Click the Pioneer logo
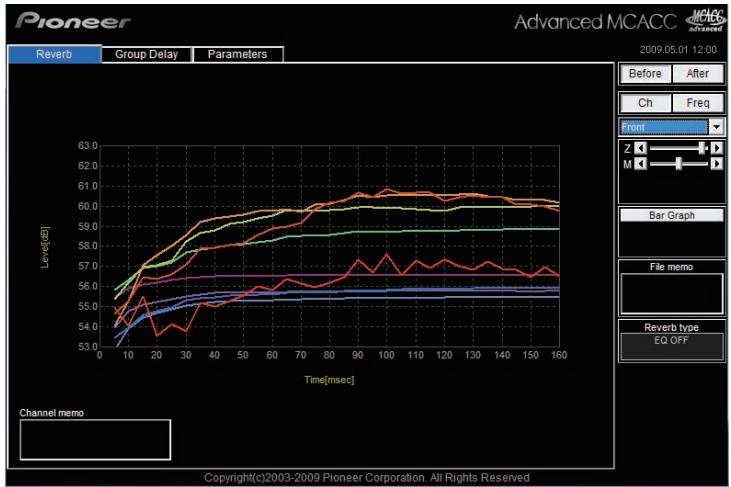The width and height of the screenshot is (731, 487). pyautogui.click(x=73, y=21)
